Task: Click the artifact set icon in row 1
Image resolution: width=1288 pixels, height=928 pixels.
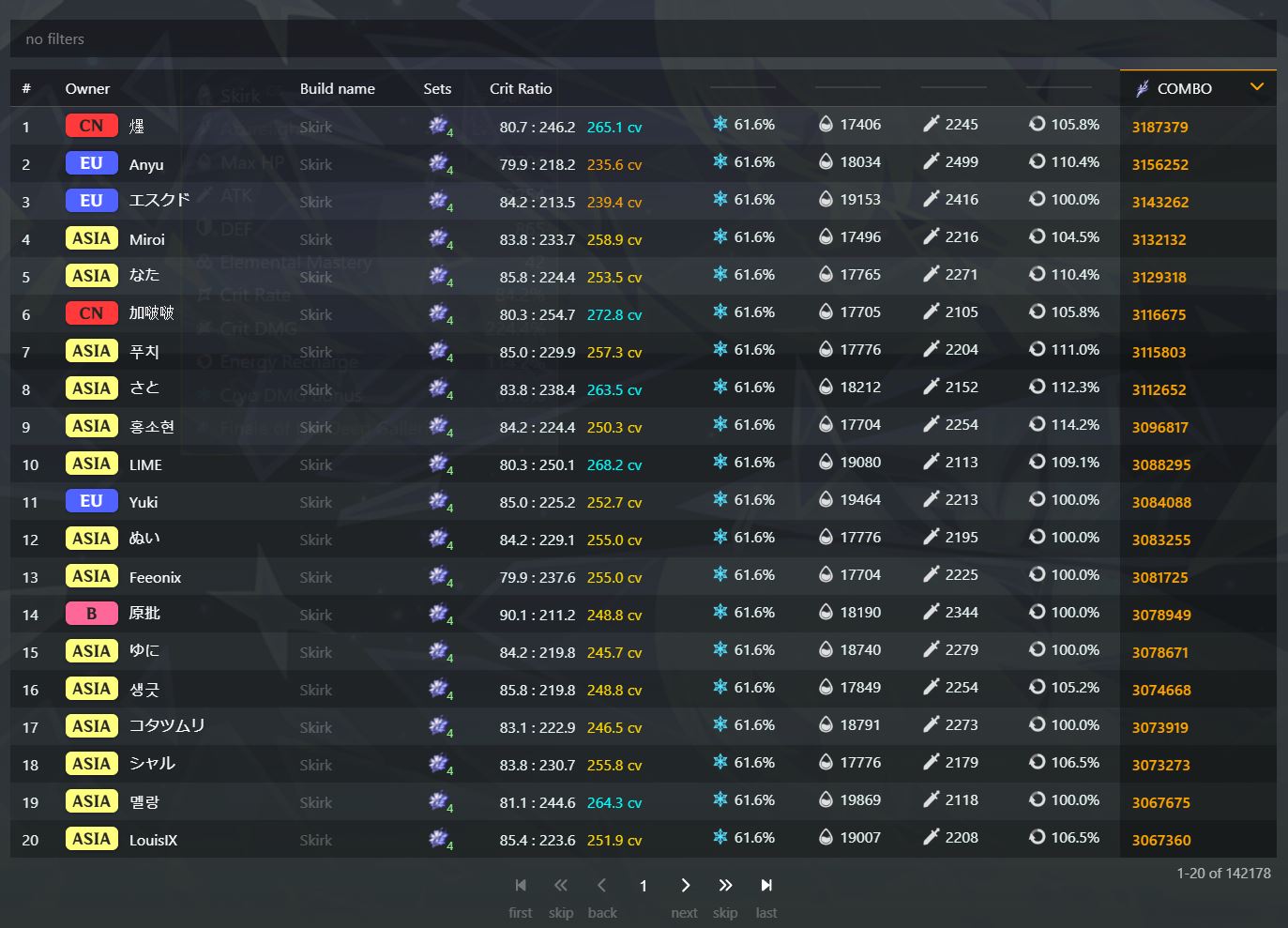Action: point(439,126)
